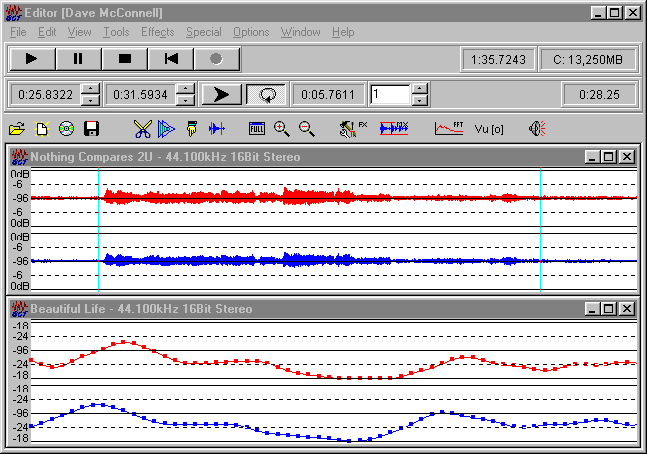Toggle the loop playback button
This screenshot has width=647, height=454.
(x=267, y=95)
